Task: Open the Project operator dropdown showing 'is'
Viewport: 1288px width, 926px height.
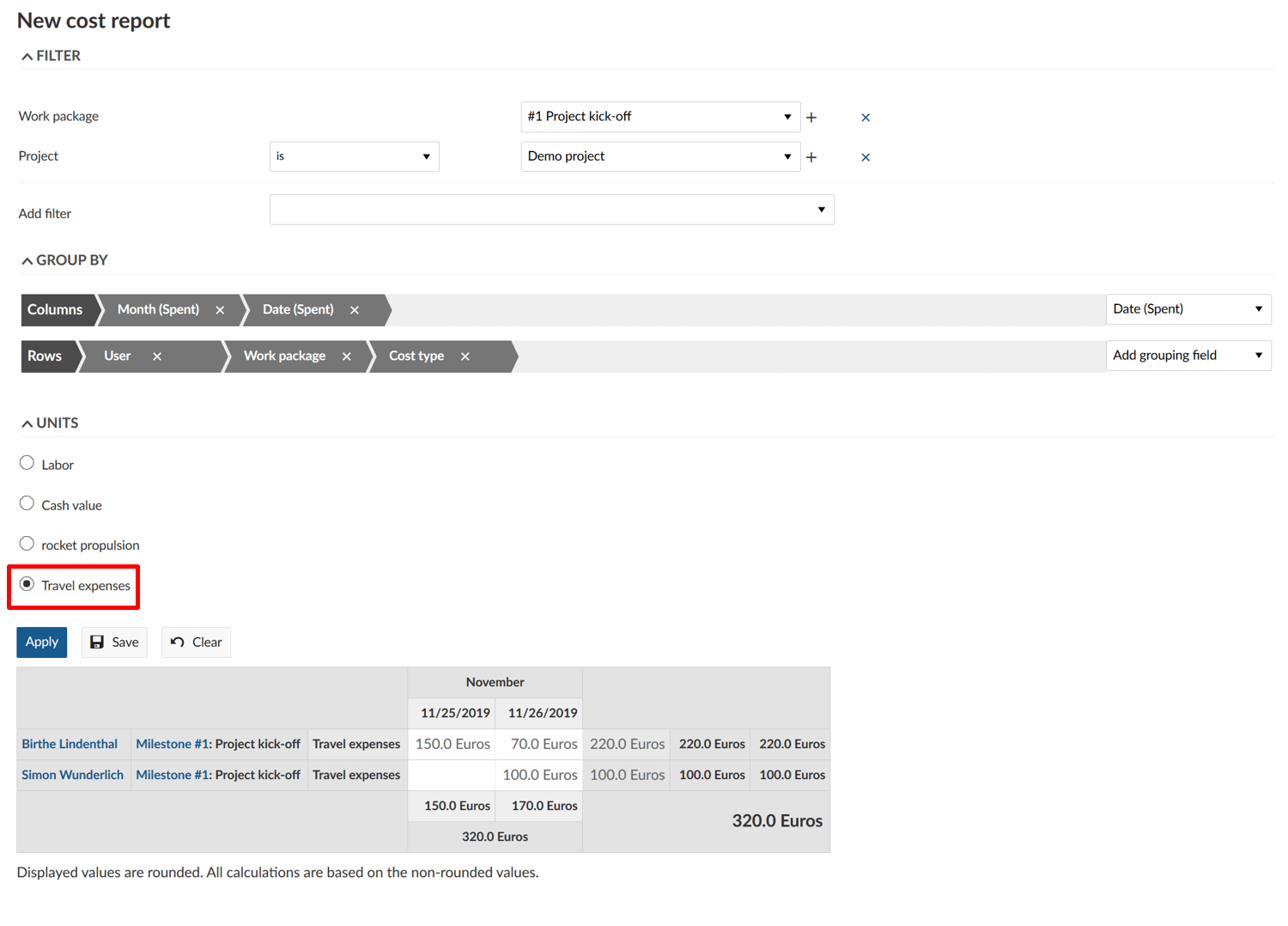Action: pos(354,156)
